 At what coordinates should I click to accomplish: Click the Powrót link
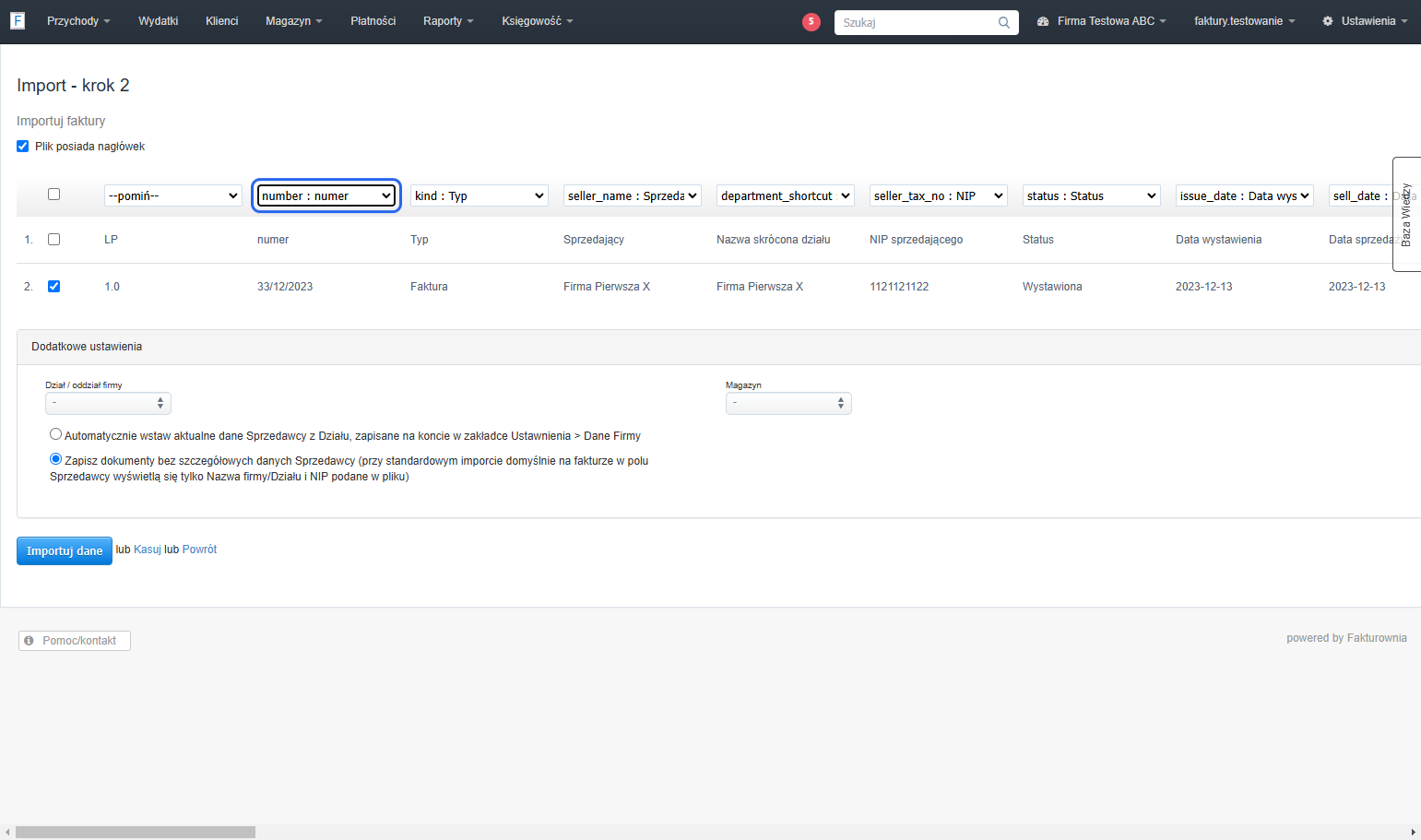coord(200,550)
